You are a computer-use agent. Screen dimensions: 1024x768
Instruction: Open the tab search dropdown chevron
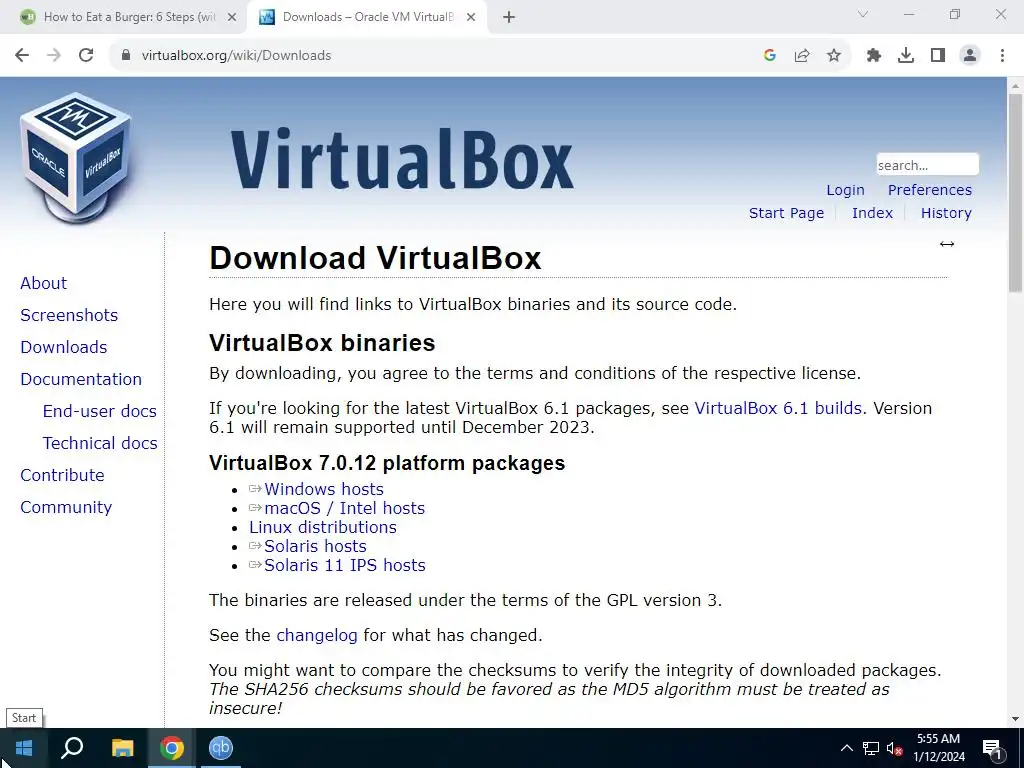863,14
